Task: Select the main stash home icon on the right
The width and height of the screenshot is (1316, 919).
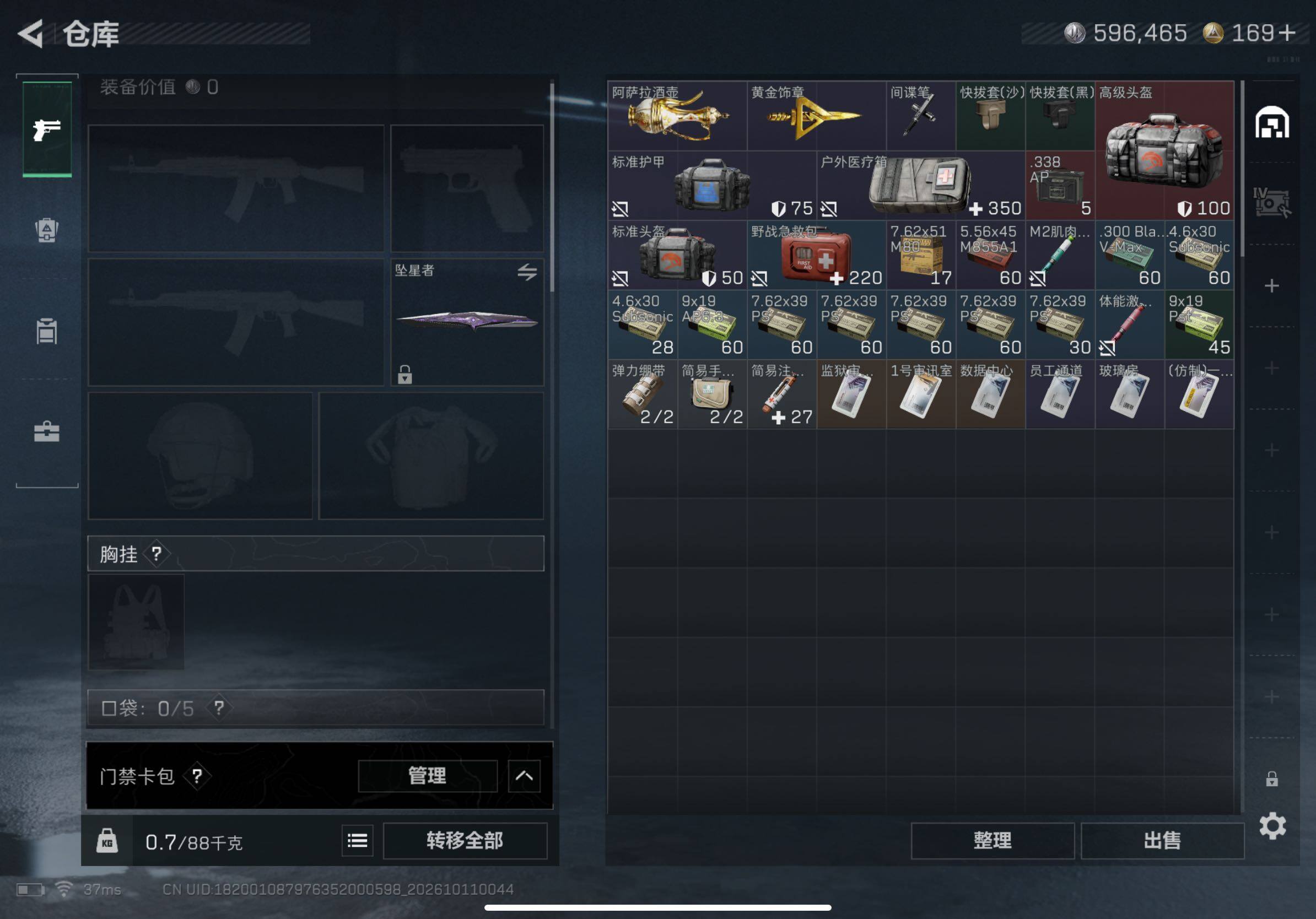Action: (x=1272, y=122)
